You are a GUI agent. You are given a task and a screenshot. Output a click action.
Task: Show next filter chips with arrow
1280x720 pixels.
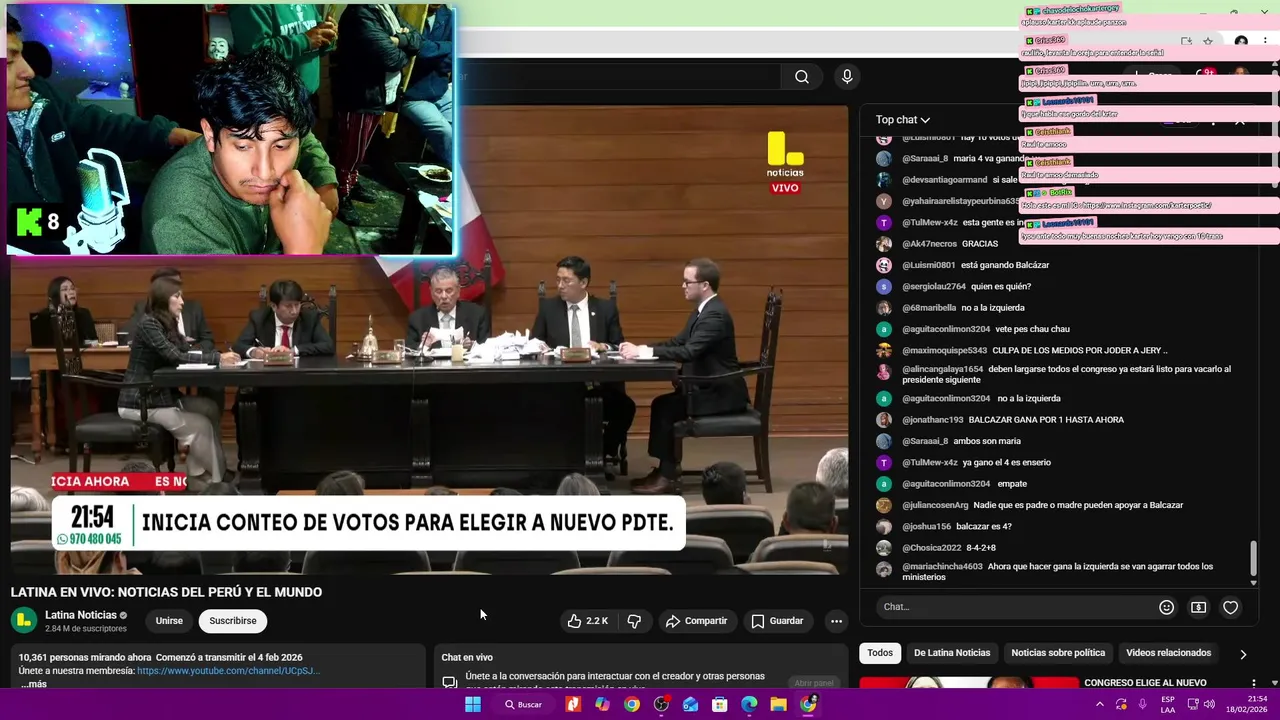1243,654
